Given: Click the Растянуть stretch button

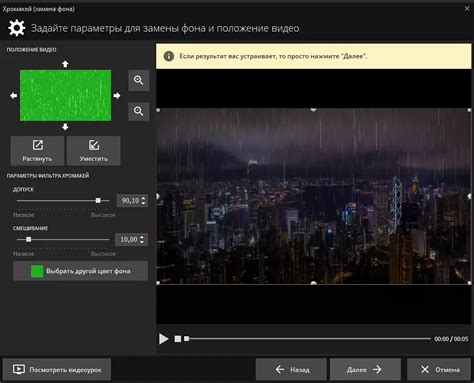Looking at the screenshot, I should (x=37, y=151).
